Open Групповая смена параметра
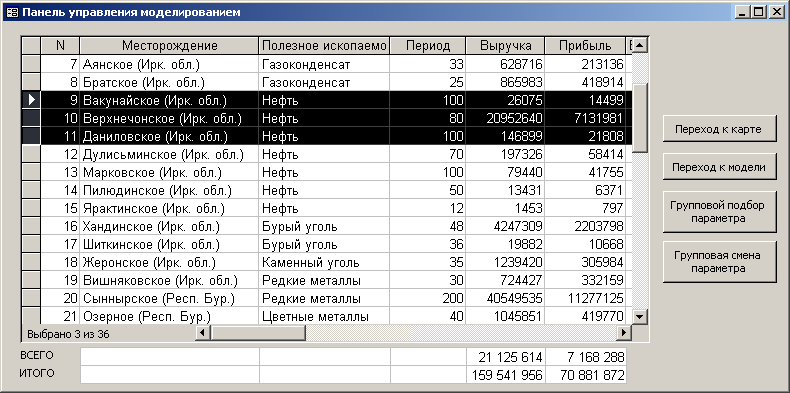790x393 pixels. (719, 262)
